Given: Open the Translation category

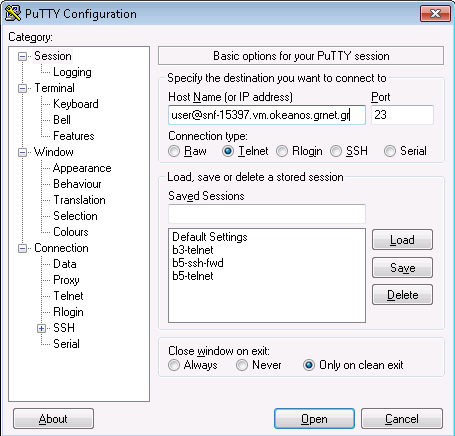Looking at the screenshot, I should [x=79, y=200].
